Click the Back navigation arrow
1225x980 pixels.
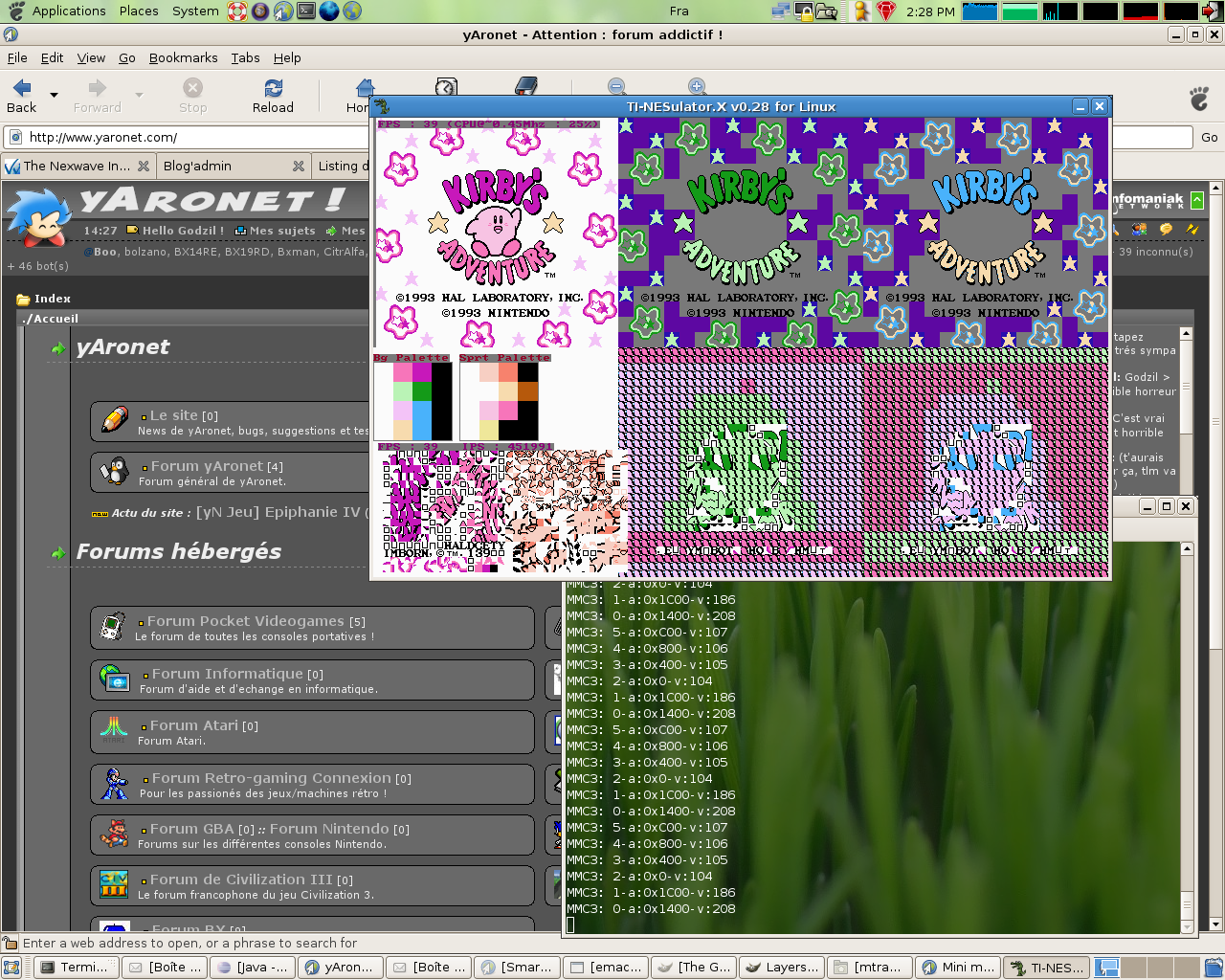21,96
